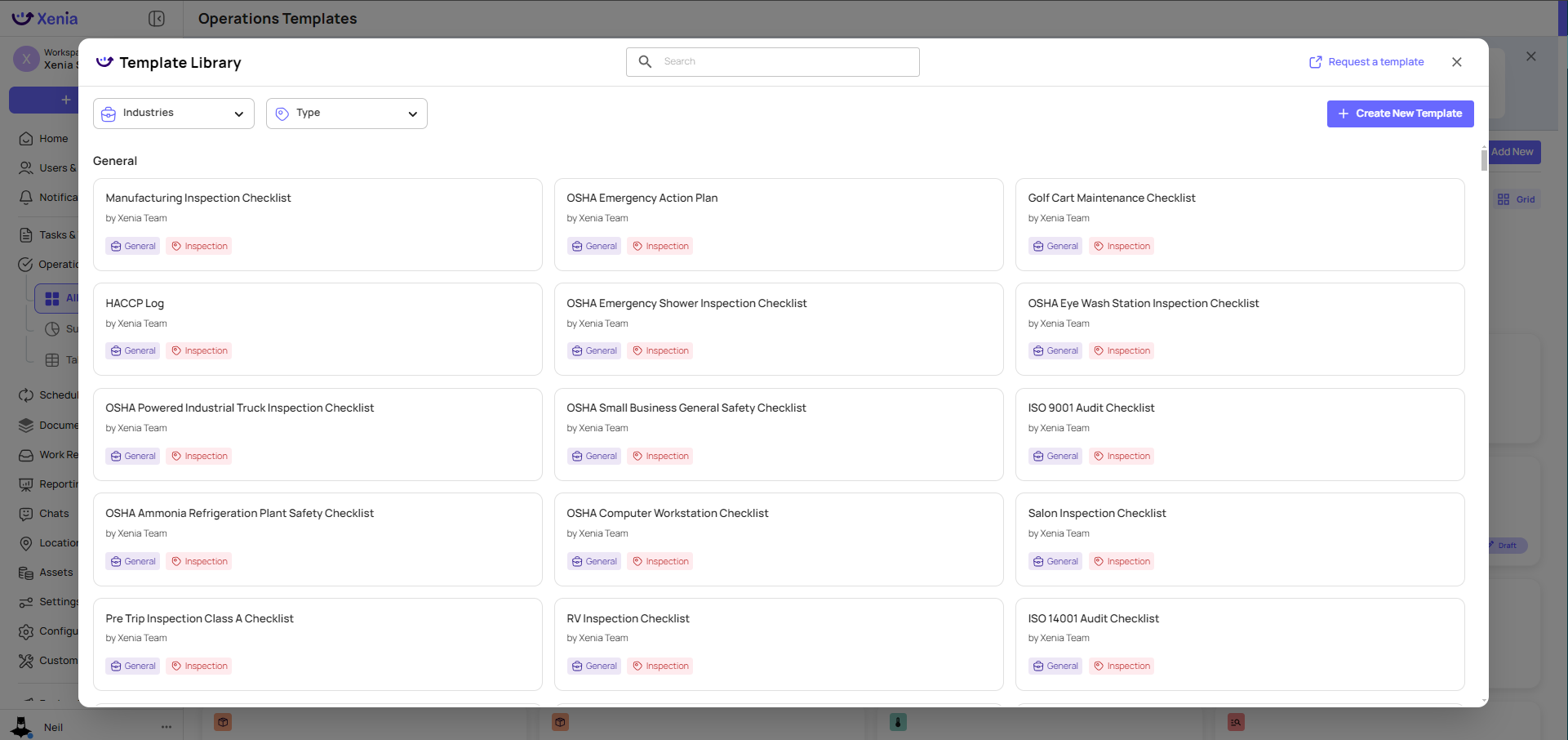Click the Neil user avatar

click(21, 726)
